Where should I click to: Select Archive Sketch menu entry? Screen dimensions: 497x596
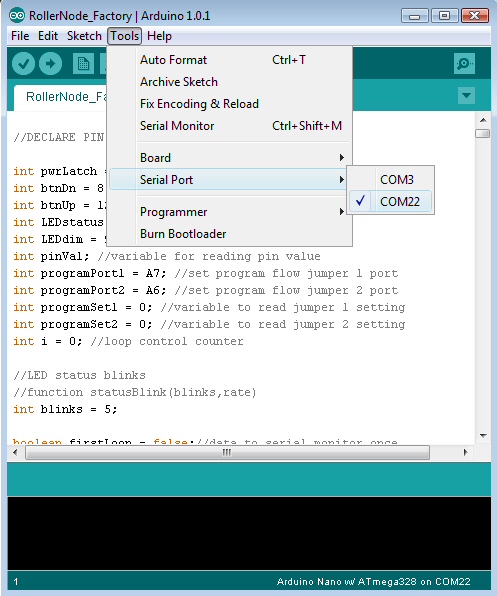(230, 82)
